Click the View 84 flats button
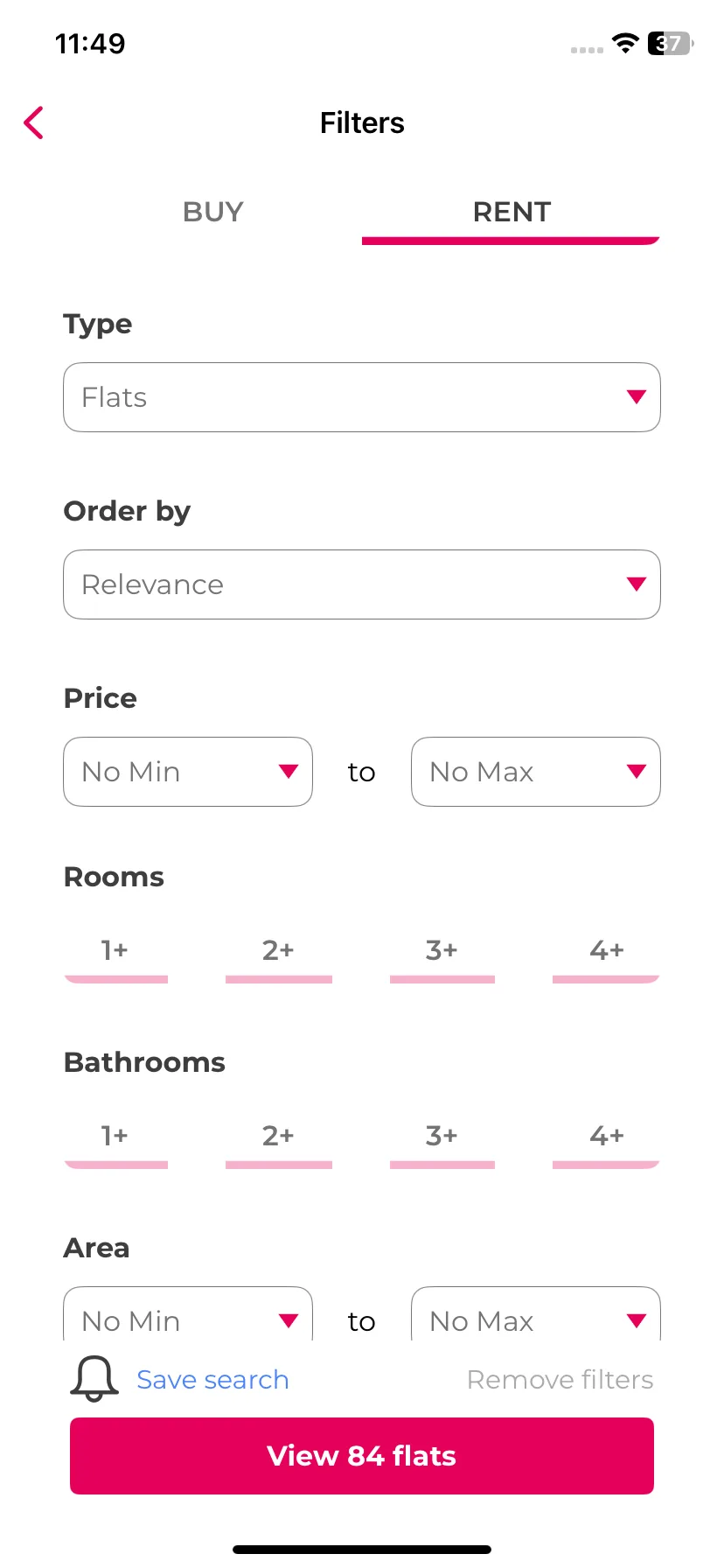 pos(362,1456)
